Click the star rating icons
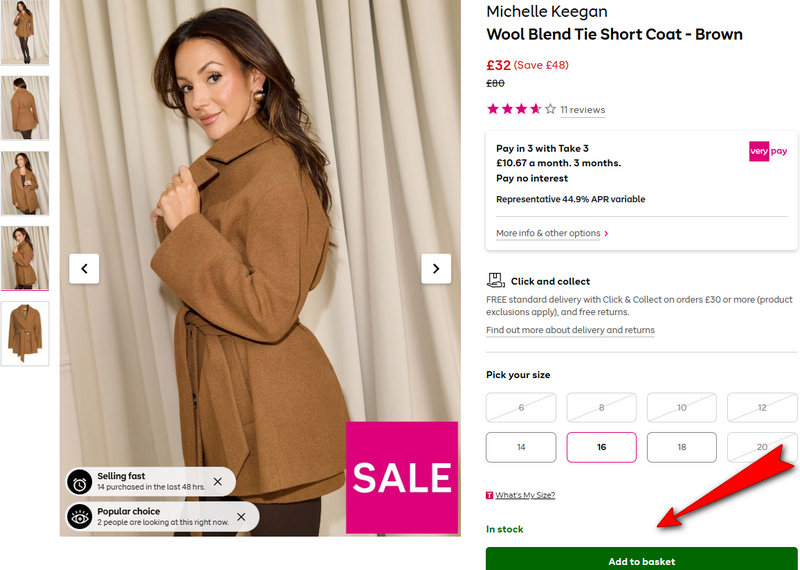Image resolution: width=800 pixels, height=570 pixels. (x=521, y=109)
